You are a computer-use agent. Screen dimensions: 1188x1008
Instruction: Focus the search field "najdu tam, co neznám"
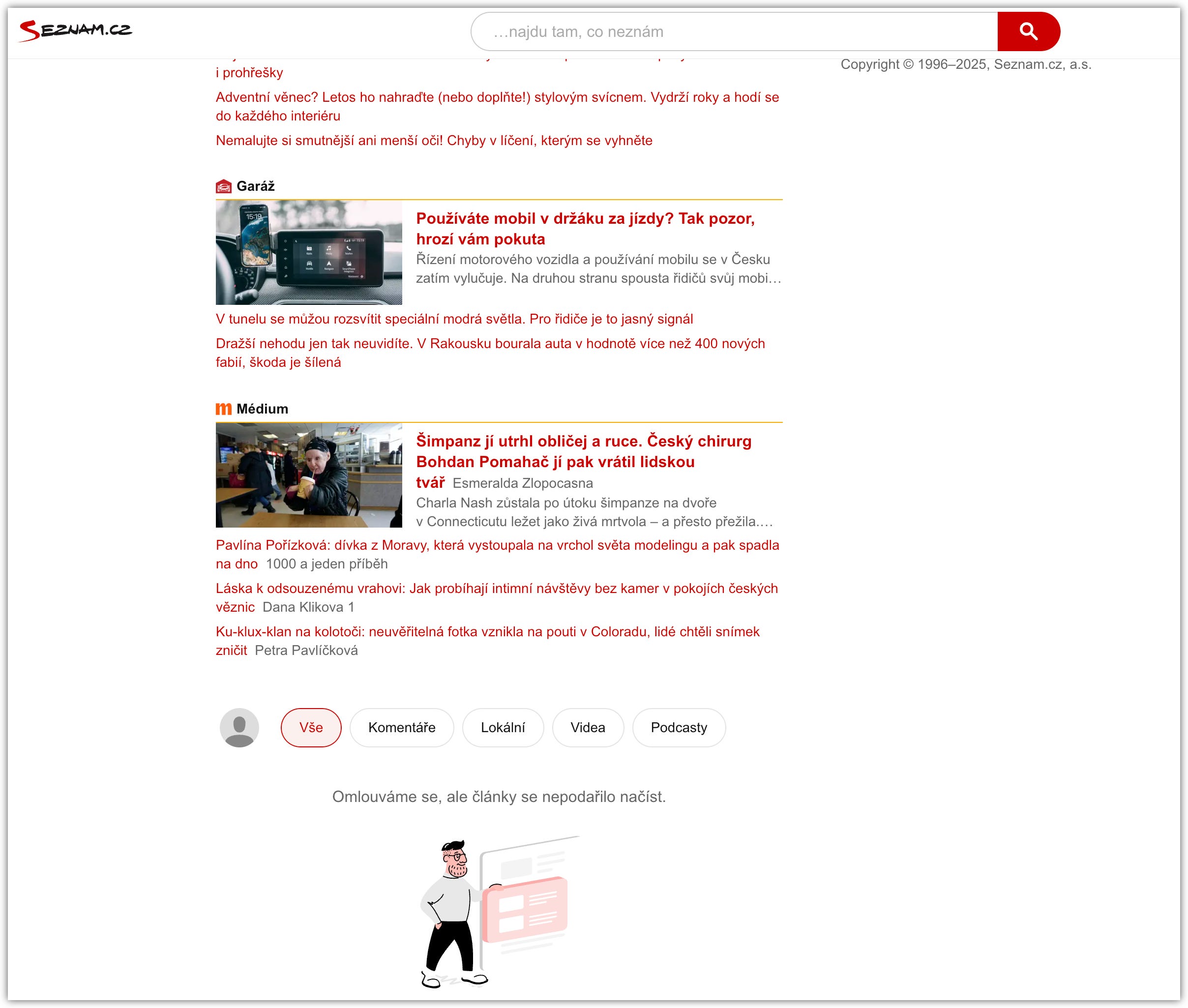pos(734,31)
